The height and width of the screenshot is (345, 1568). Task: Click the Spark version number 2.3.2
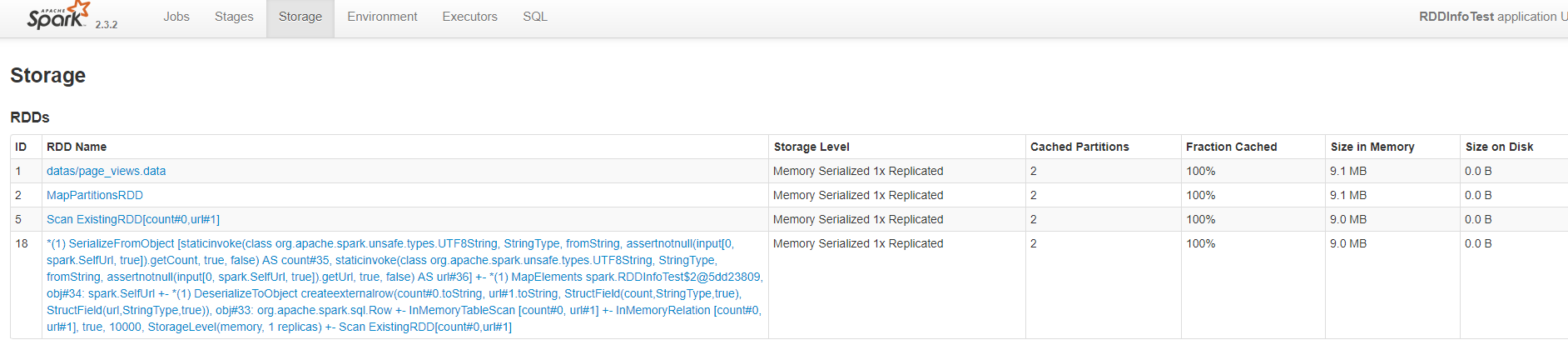106,24
